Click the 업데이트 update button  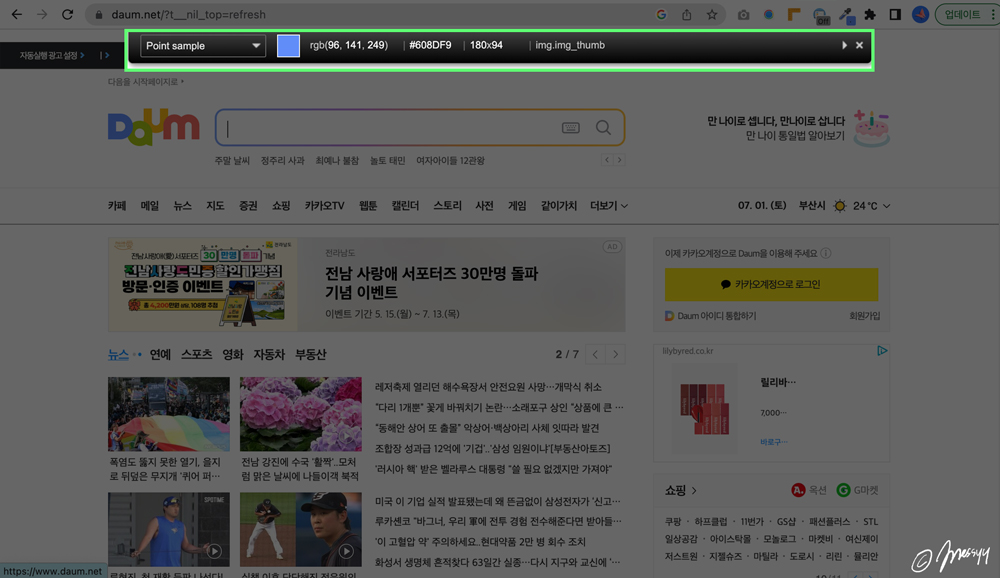tap(962, 14)
